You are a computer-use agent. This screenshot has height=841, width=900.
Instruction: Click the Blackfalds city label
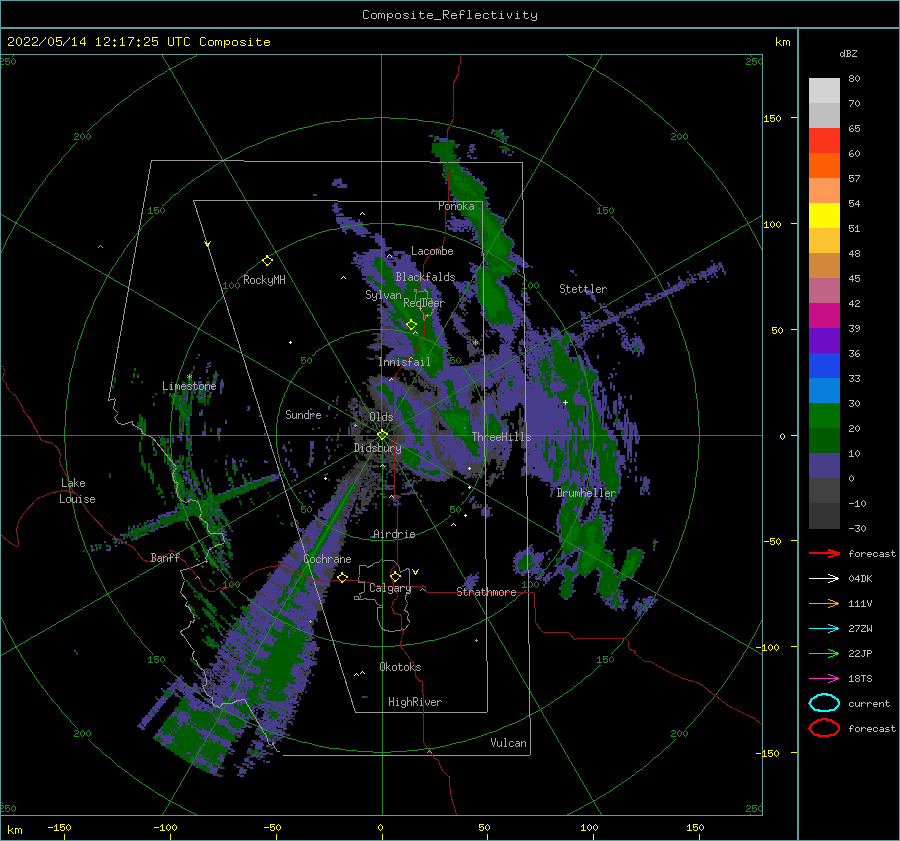coord(425,277)
